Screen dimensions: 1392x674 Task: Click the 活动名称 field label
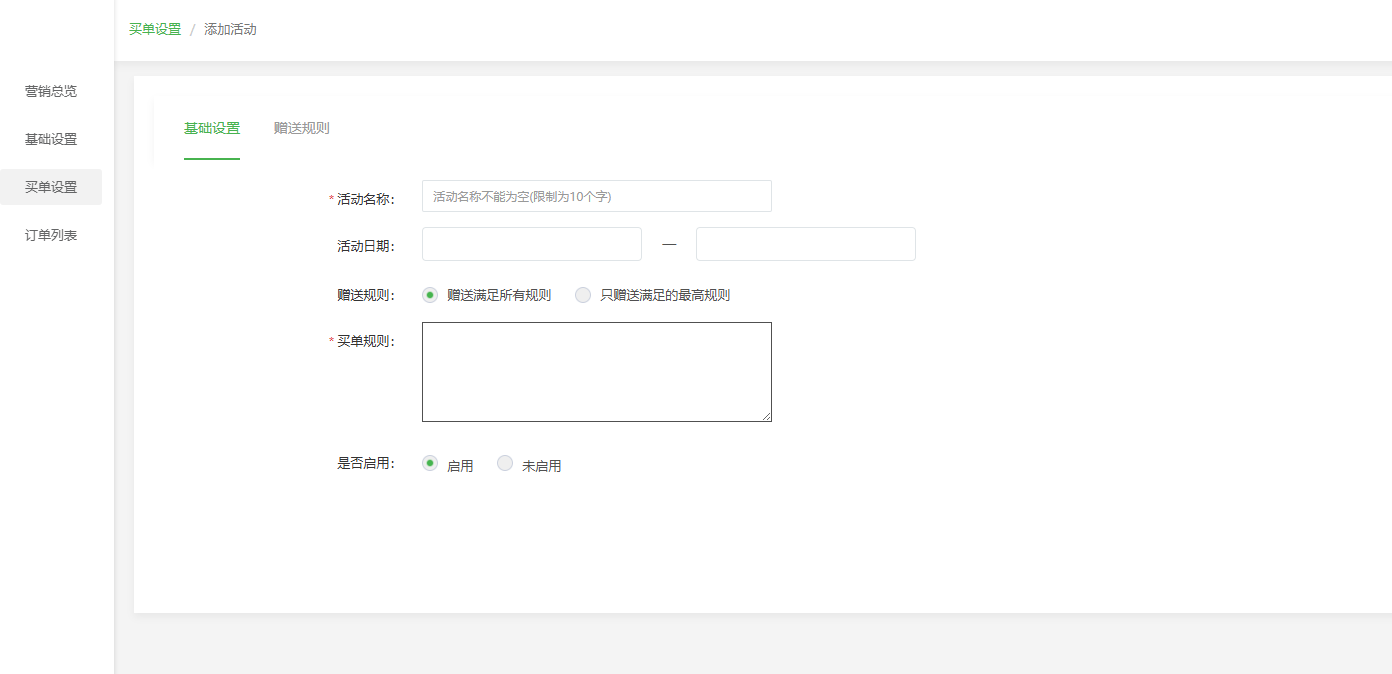tap(365, 199)
